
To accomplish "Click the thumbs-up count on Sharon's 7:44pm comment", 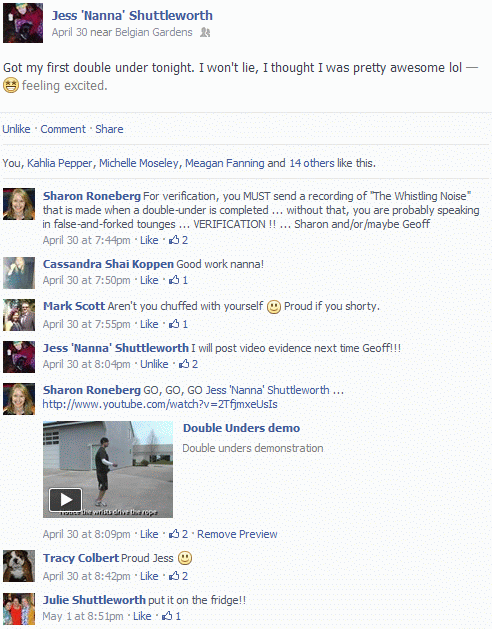I will (x=178, y=240).
